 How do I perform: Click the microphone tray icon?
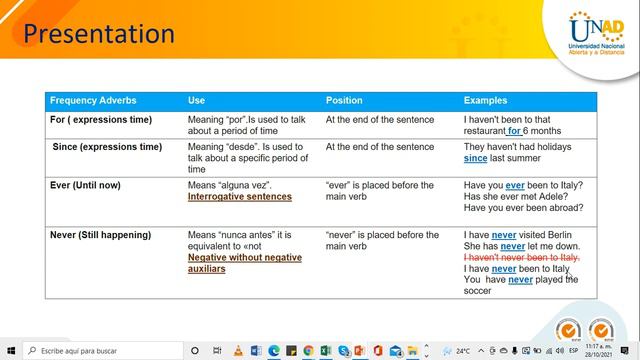click(515, 351)
